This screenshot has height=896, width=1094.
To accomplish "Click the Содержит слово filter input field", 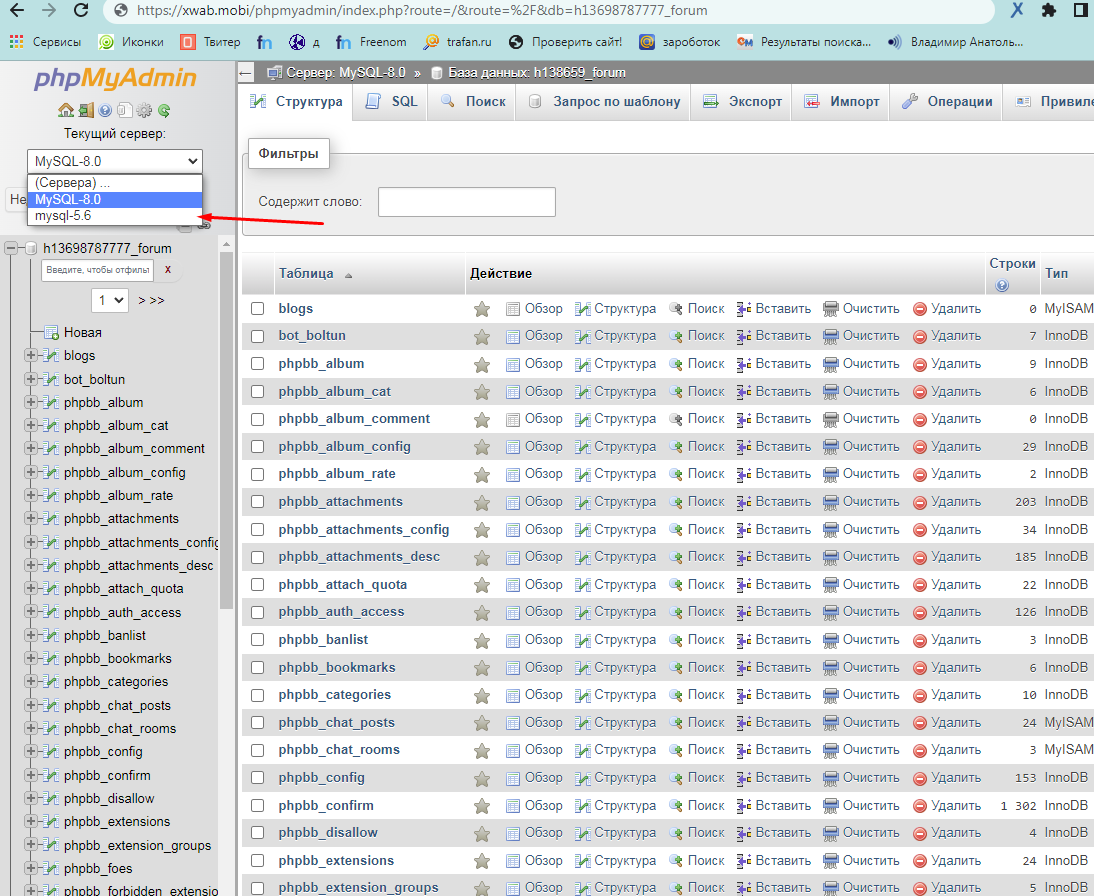I will (x=466, y=202).
